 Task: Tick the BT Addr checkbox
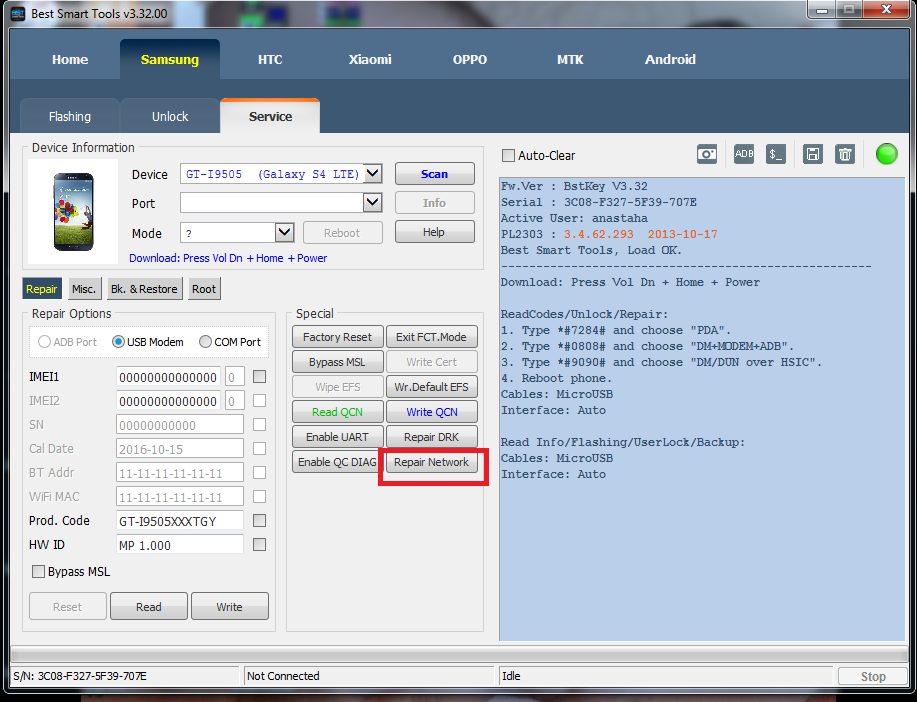tap(260, 473)
